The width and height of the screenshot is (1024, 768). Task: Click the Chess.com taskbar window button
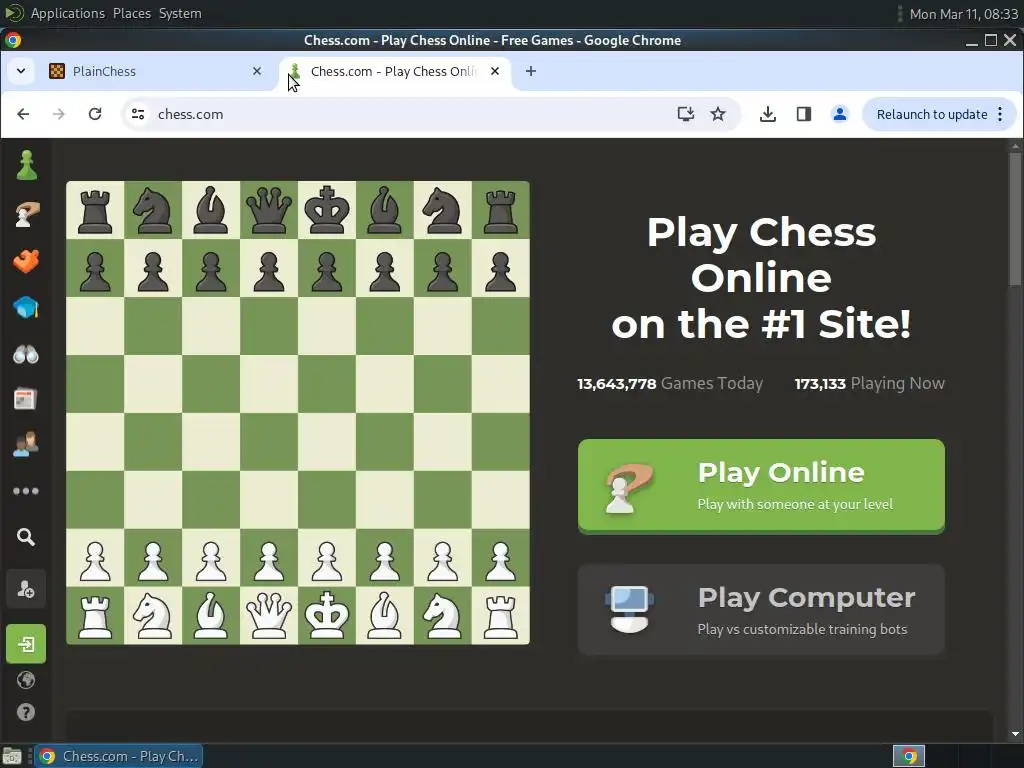click(119, 756)
